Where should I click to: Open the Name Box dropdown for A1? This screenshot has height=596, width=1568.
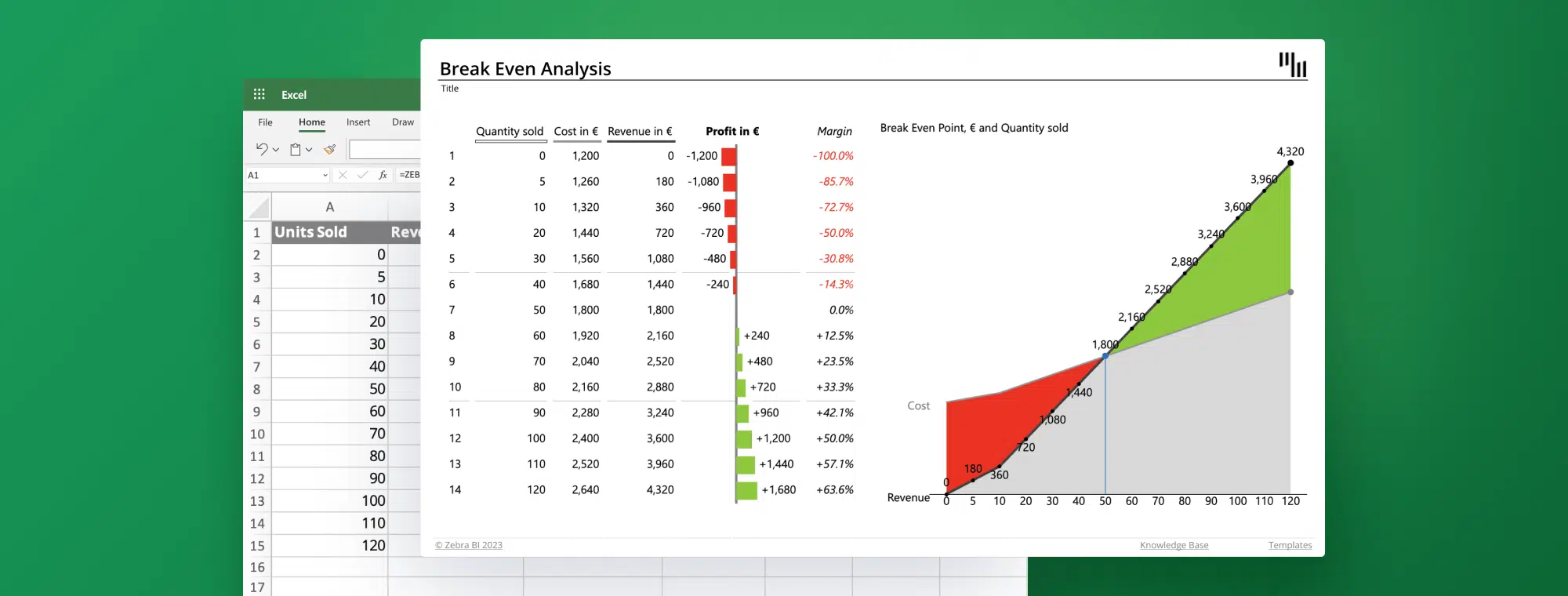325,175
